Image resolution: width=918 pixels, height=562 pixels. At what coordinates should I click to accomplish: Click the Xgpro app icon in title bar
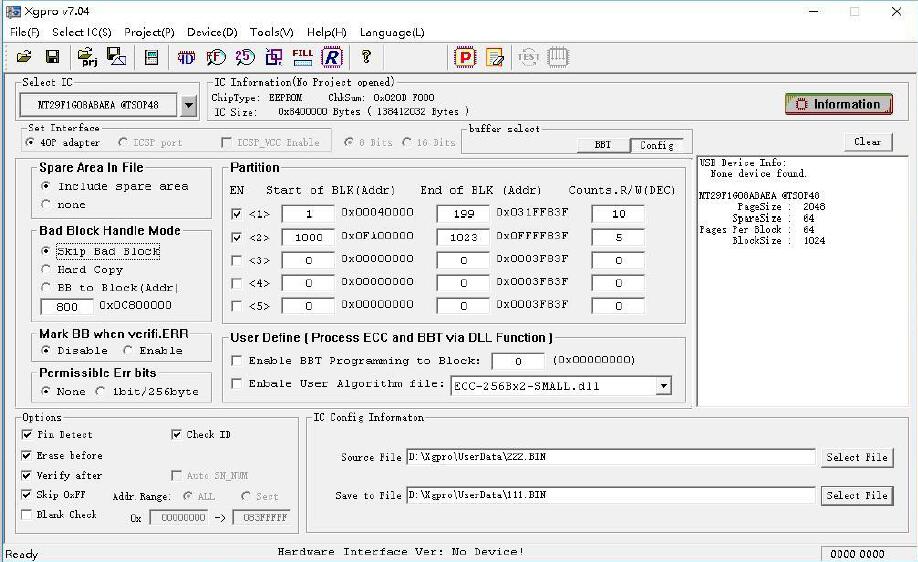click(13, 11)
